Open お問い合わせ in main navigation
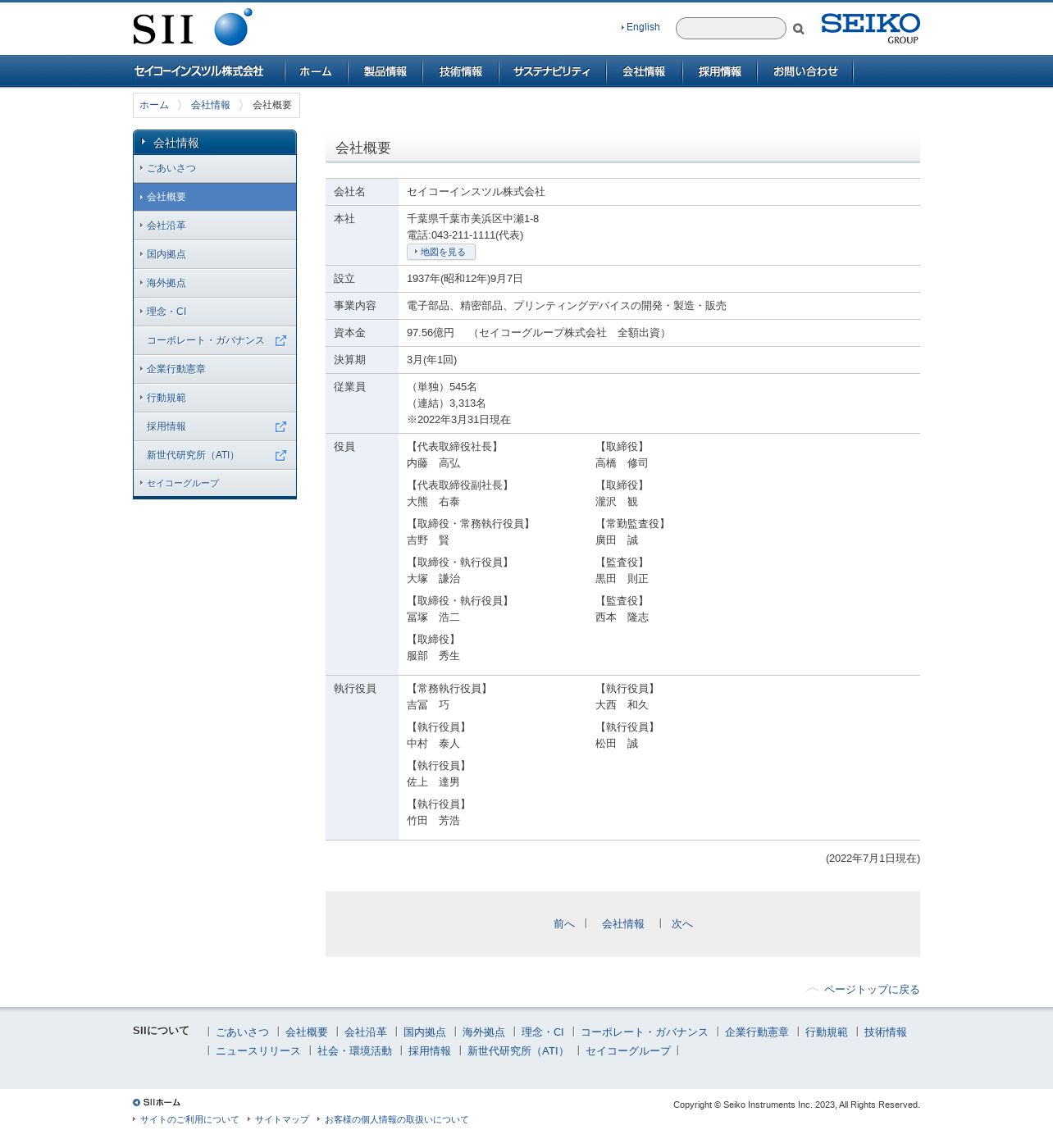 coord(805,71)
